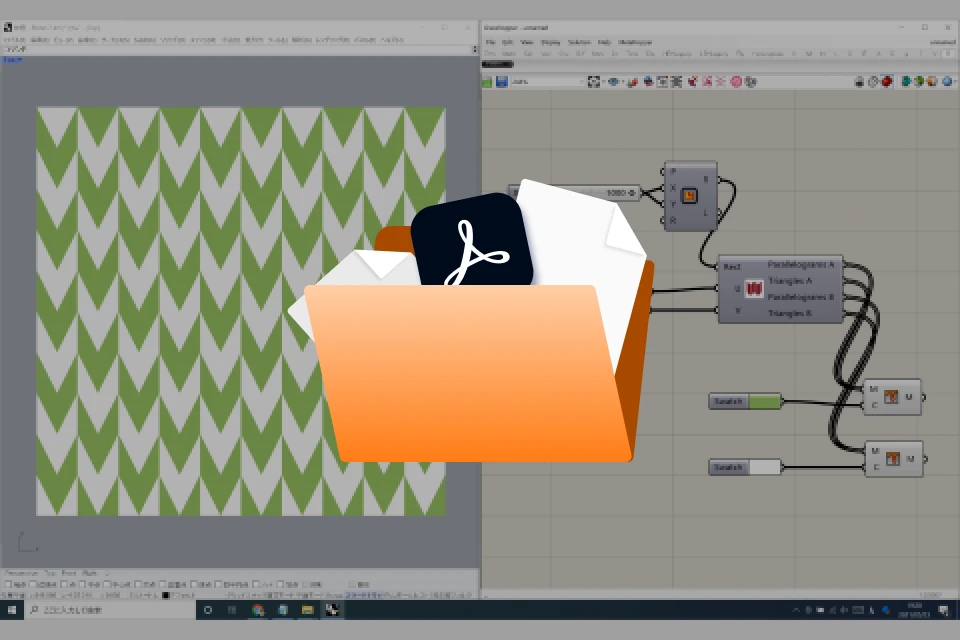The height and width of the screenshot is (640, 960).
Task: Open Grasshopper View menu
Action: click(527, 42)
